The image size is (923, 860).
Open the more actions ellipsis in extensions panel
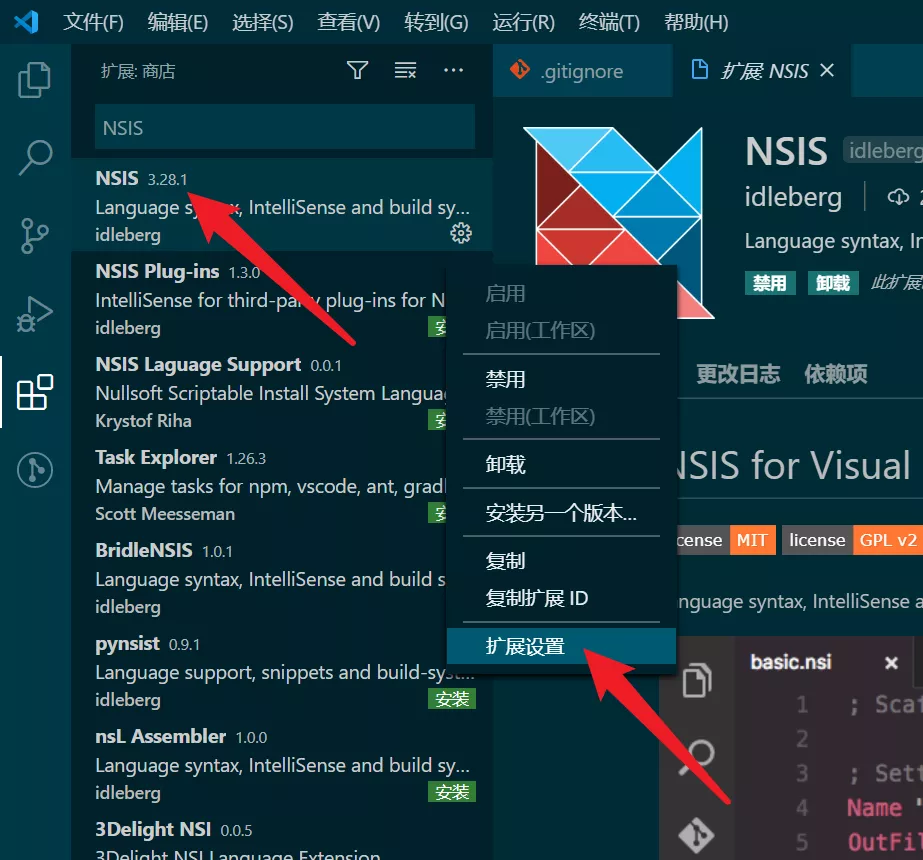(x=453, y=71)
